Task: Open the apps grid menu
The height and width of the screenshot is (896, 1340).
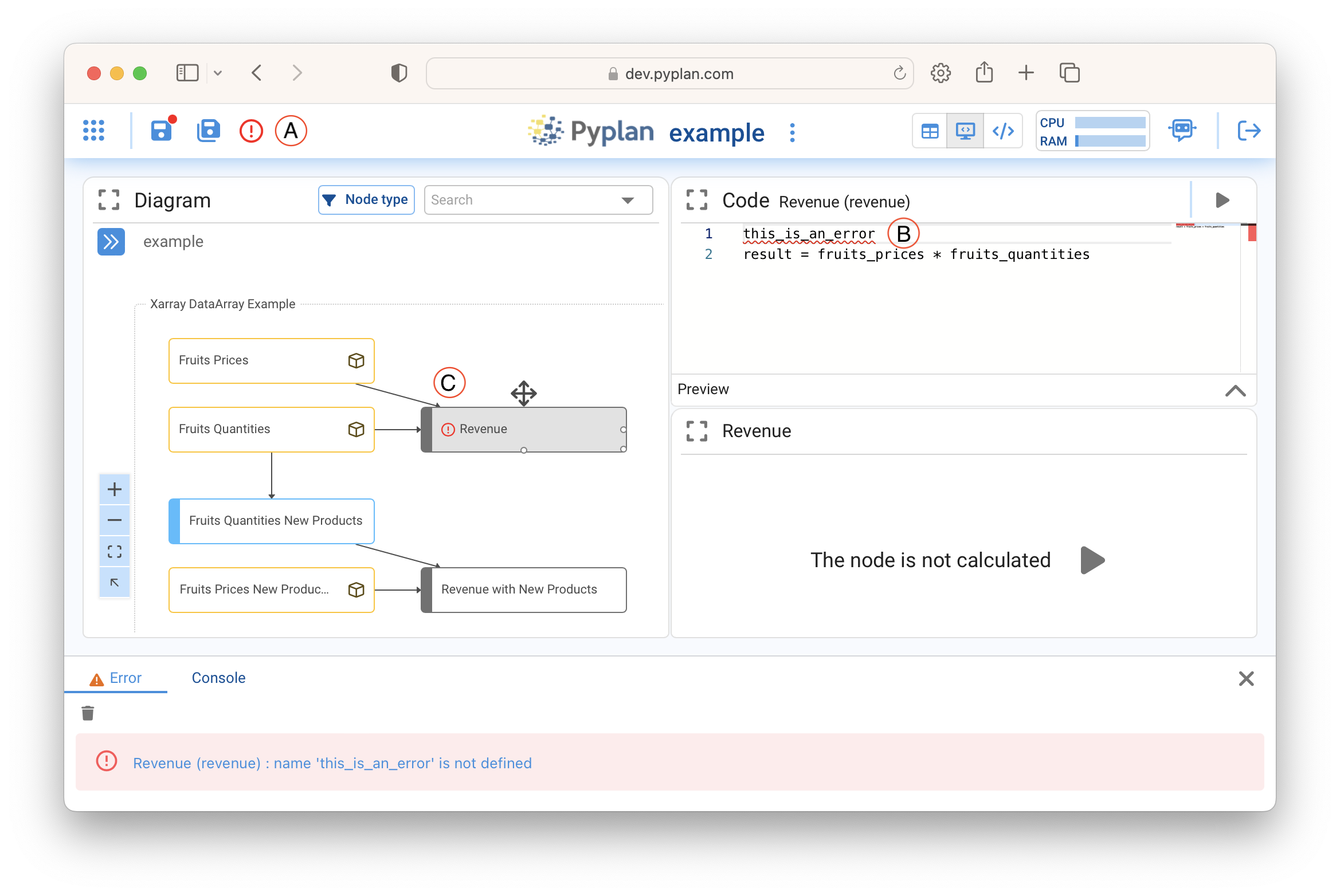Action: (94, 131)
